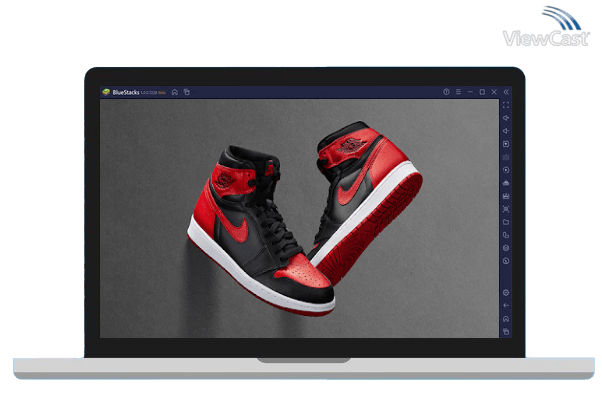The image size is (602, 414).
Task: Open the stacked layers icon in sidebar
Action: pos(506,248)
